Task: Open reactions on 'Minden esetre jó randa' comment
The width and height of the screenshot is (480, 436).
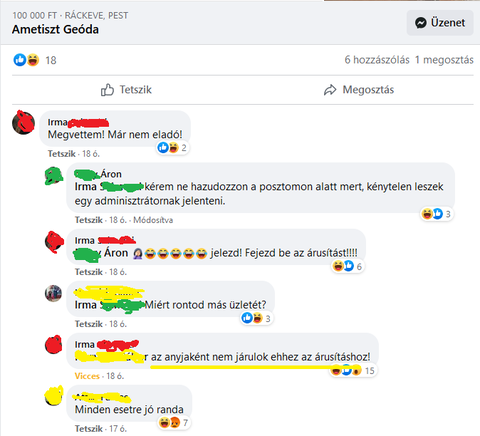Action: coord(174,423)
